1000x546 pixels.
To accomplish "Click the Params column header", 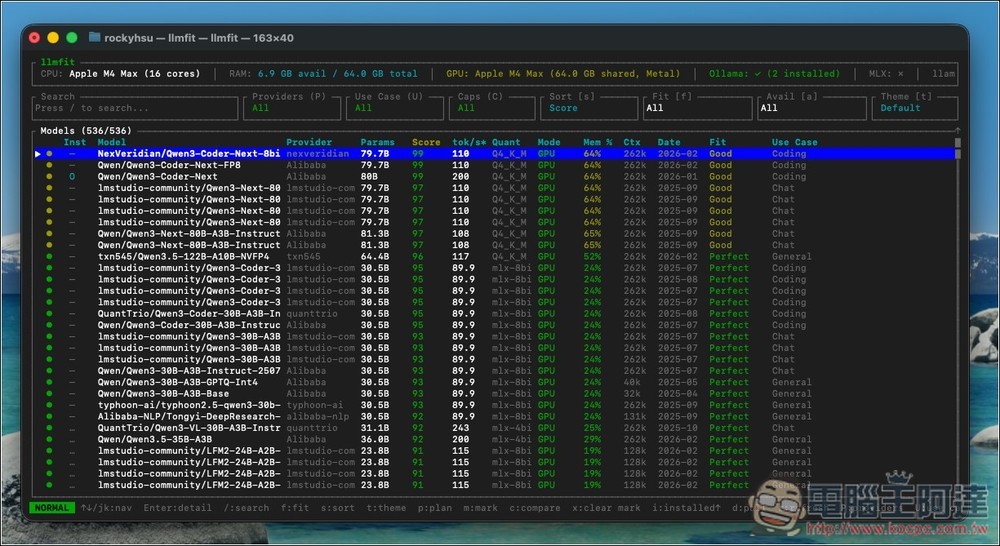I will (x=377, y=142).
